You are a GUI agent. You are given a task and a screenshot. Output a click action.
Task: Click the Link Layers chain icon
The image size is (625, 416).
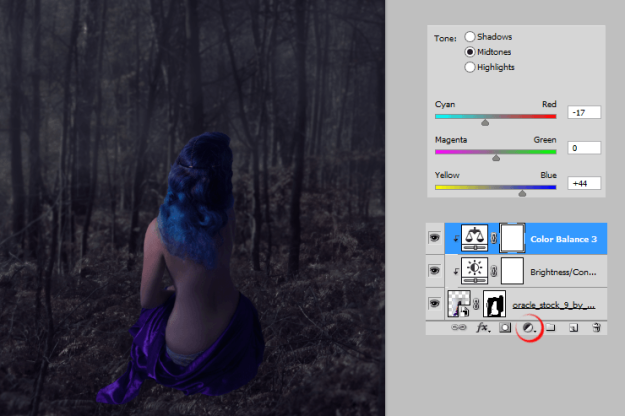coord(458,328)
